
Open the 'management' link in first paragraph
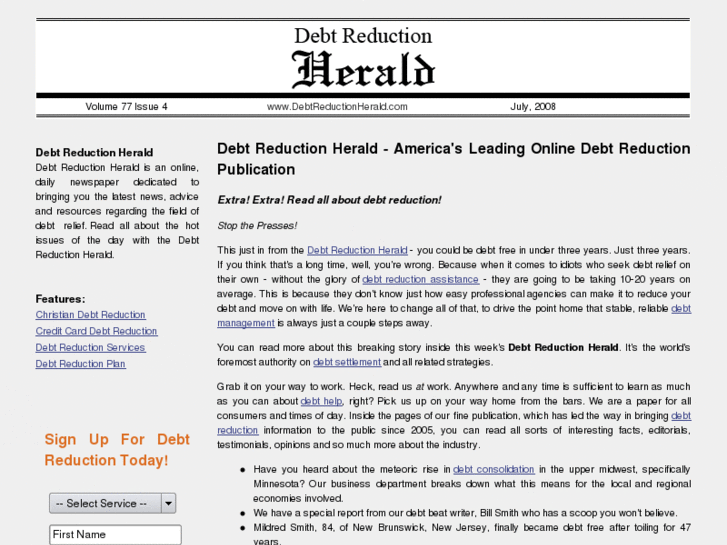246,323
